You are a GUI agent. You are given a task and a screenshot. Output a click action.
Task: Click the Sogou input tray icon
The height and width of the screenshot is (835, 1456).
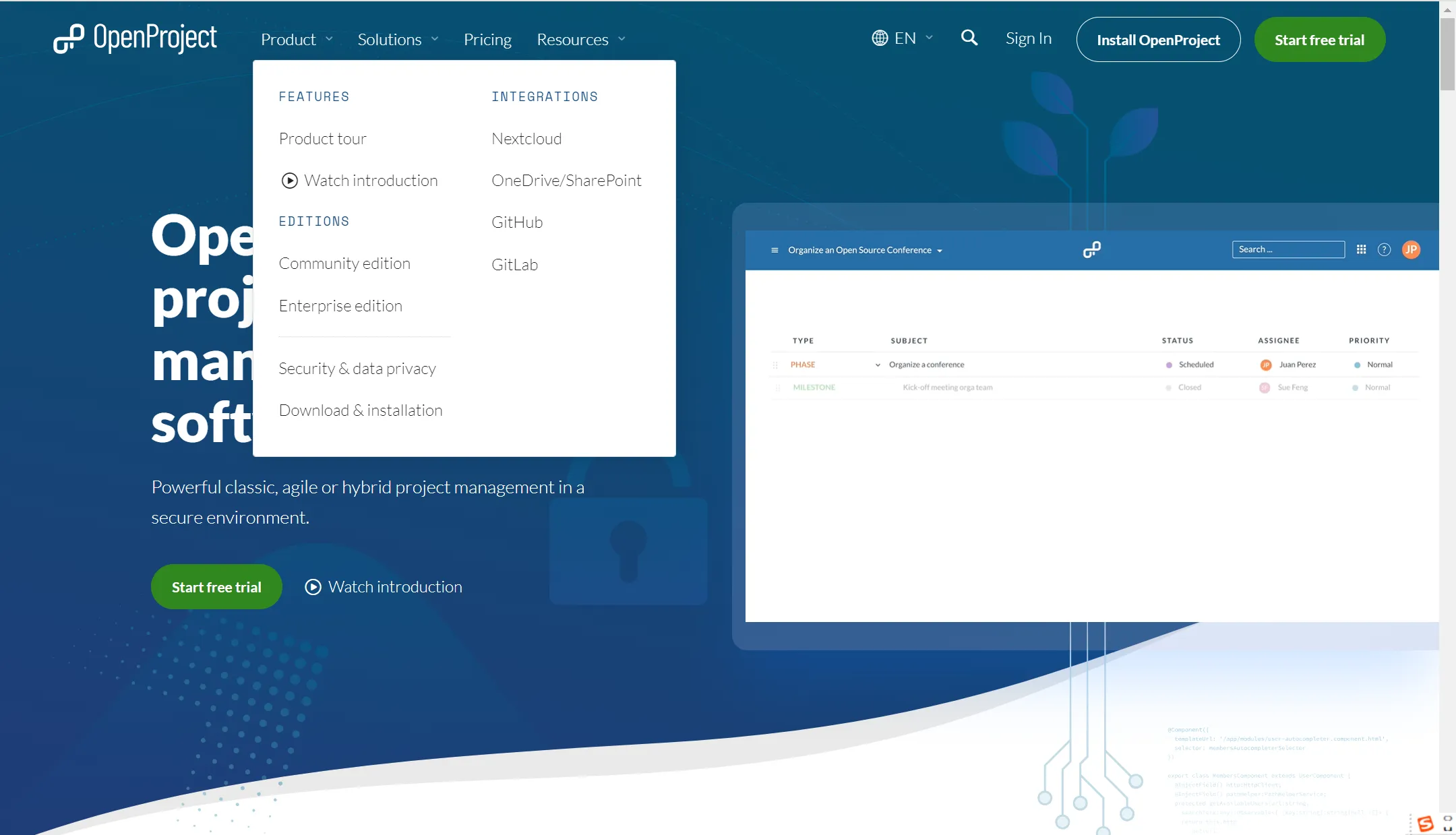(x=1425, y=824)
